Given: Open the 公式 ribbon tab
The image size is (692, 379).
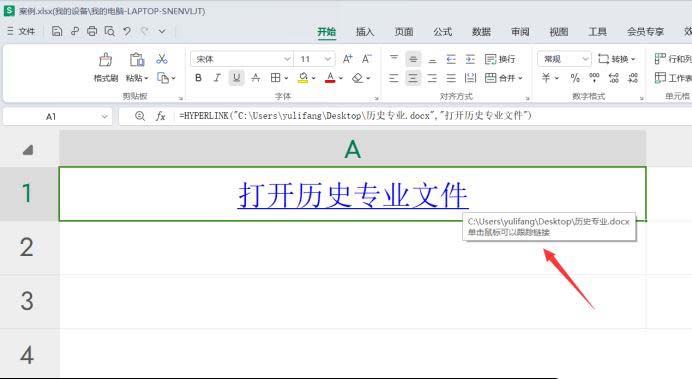Looking at the screenshot, I should [442, 32].
